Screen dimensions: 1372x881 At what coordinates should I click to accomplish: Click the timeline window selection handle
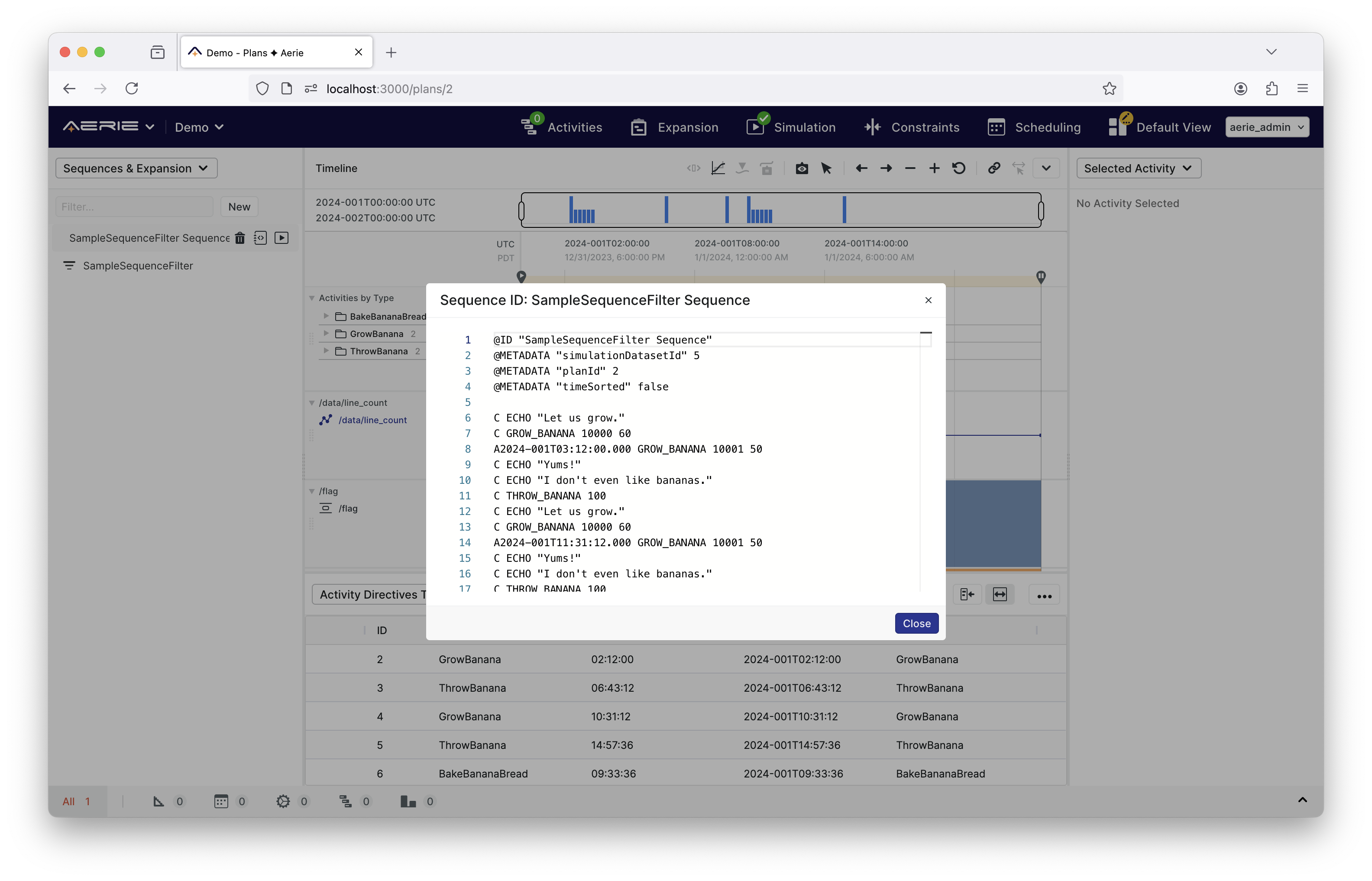[x=521, y=209]
